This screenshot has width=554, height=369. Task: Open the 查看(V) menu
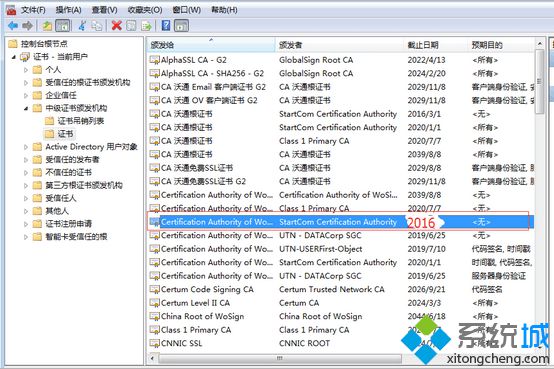(105, 10)
